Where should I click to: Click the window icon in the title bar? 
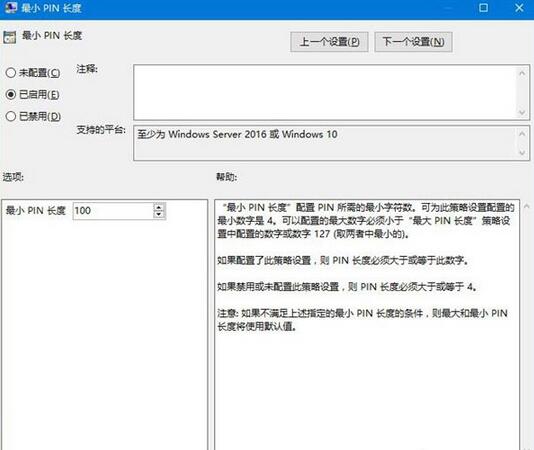point(10,7)
